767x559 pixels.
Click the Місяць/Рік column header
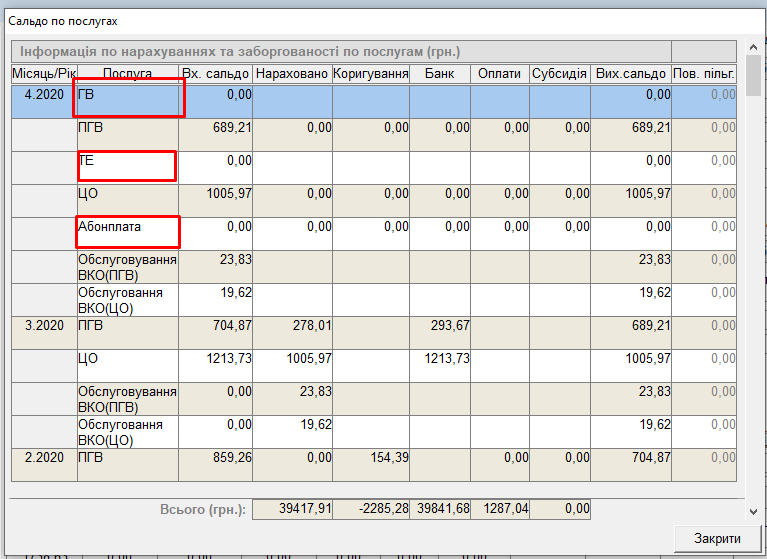44,74
